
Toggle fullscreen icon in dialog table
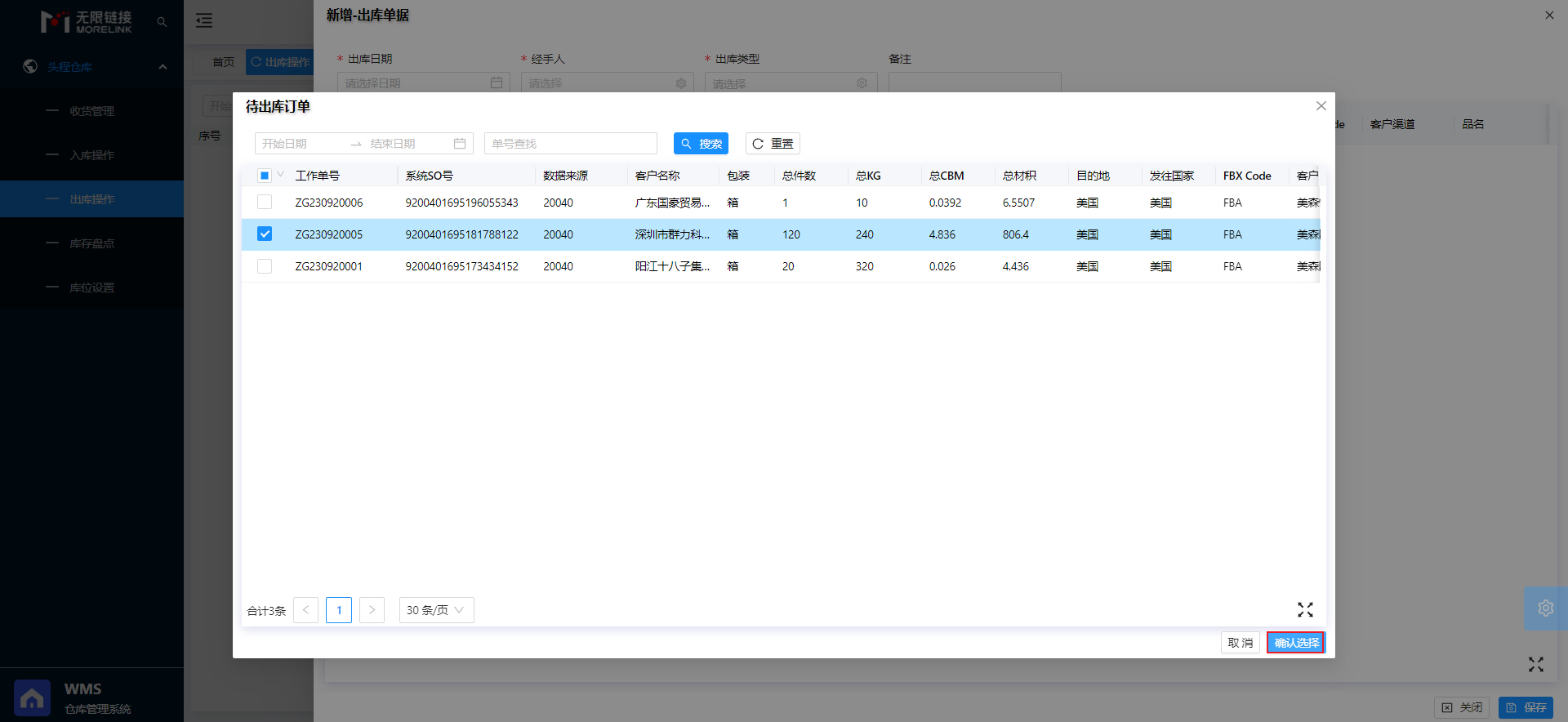click(1305, 609)
